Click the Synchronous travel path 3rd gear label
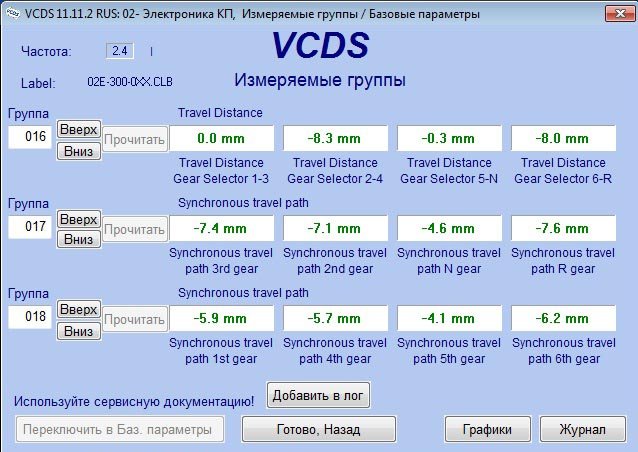 click(221, 261)
